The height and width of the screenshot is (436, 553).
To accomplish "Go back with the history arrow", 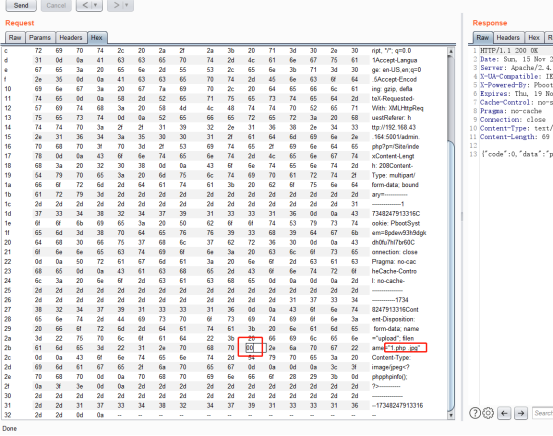I will click(85, 5).
